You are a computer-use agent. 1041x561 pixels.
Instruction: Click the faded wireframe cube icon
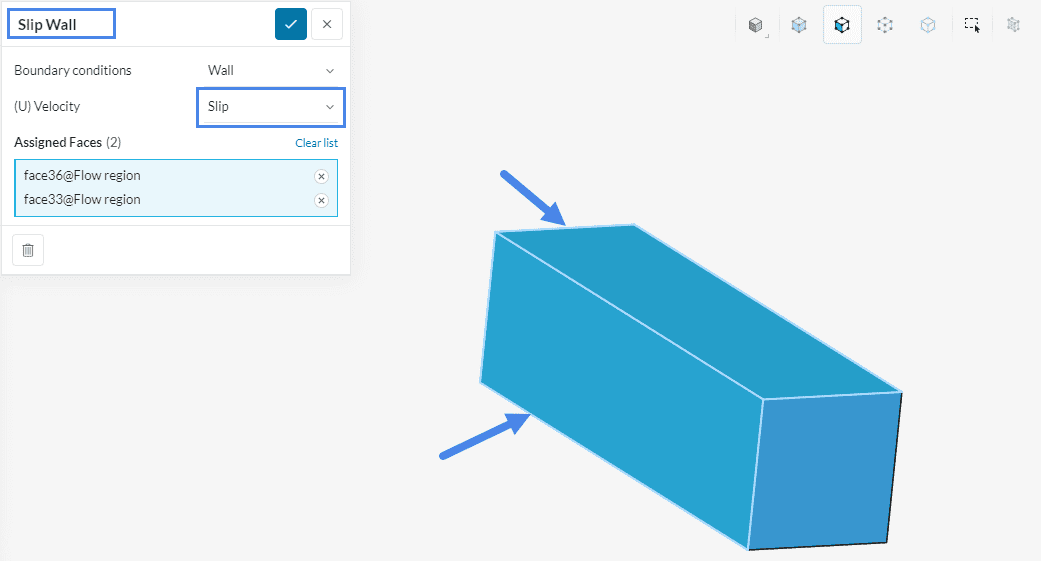click(1013, 25)
